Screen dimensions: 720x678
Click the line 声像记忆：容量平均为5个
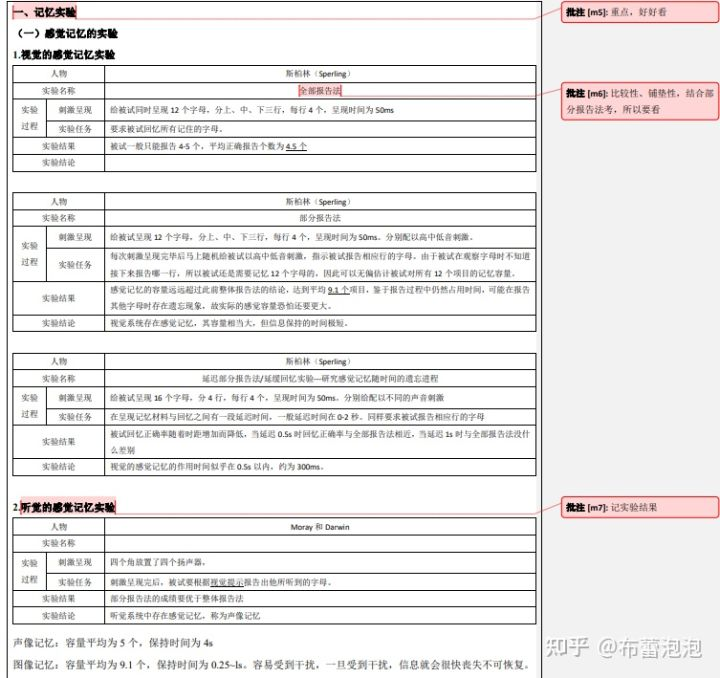tap(113, 643)
